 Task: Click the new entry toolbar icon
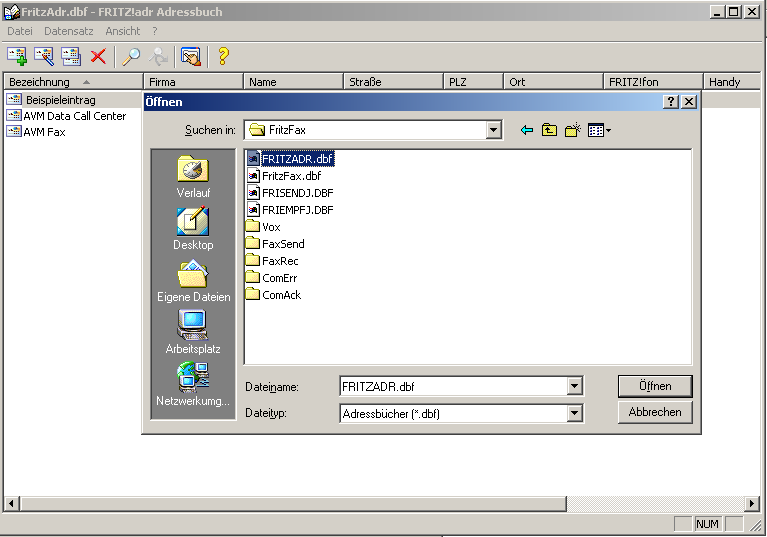(17, 56)
